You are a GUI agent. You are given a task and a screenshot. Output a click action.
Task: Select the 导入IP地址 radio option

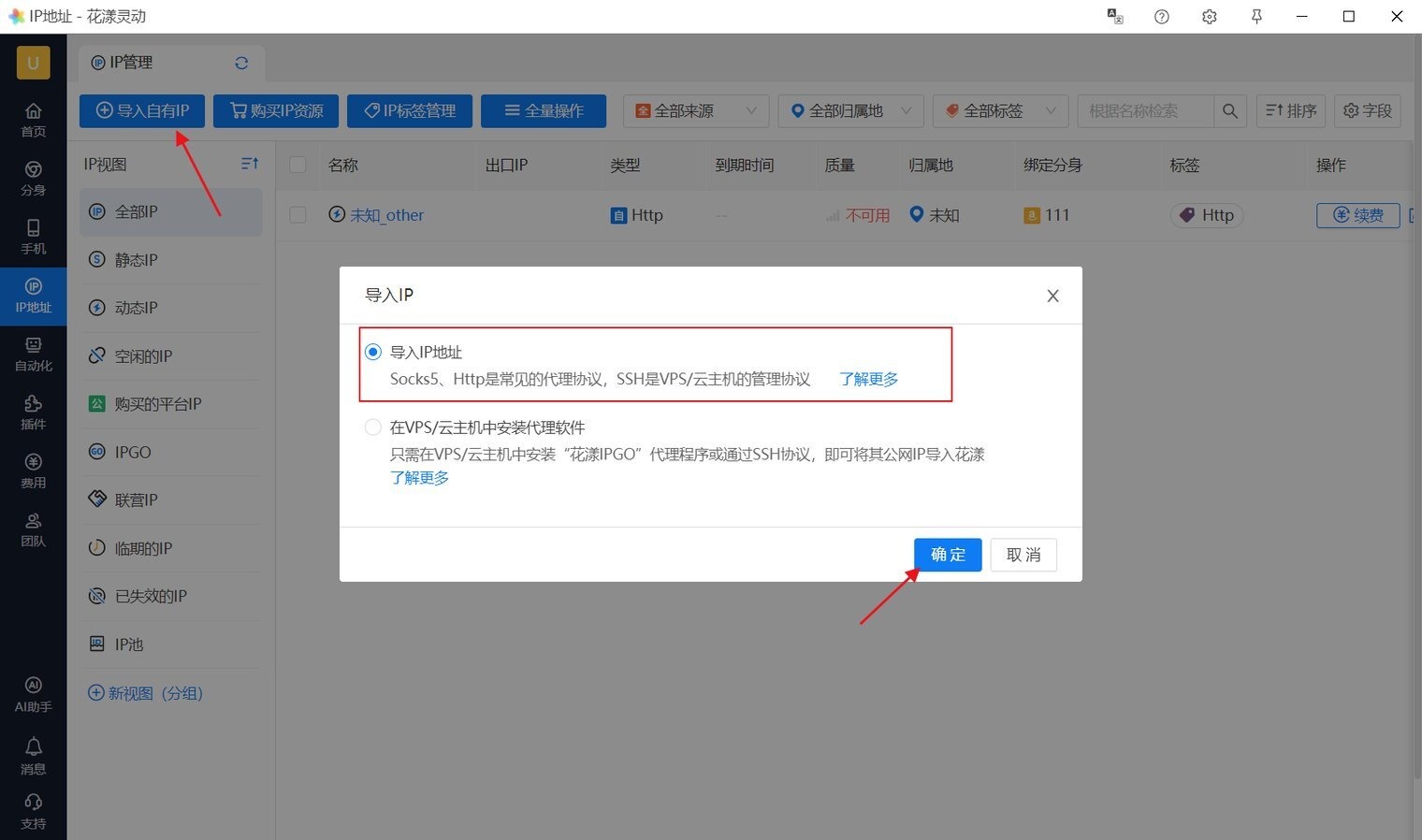[373, 353]
